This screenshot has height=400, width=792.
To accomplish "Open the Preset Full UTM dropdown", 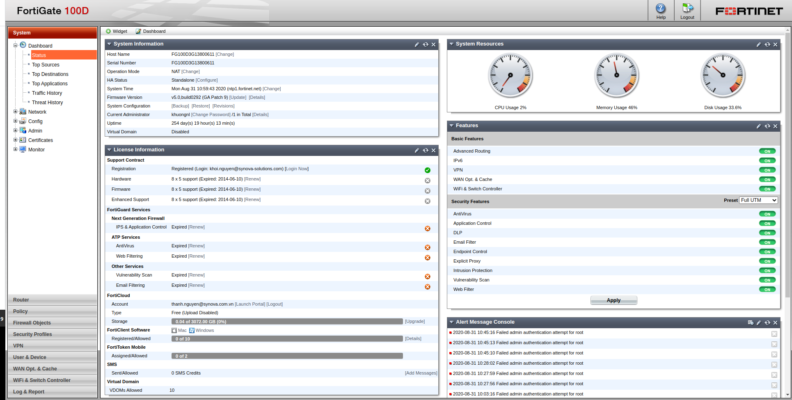I will tap(758, 201).
